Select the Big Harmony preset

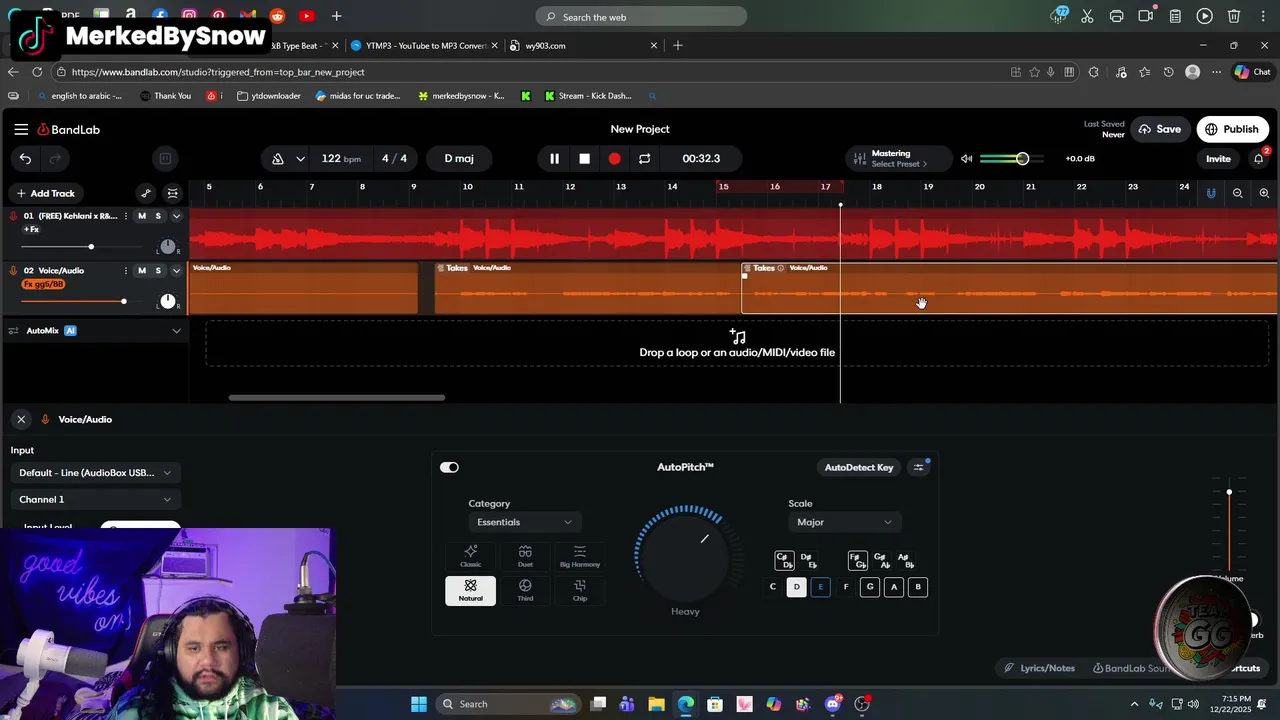pos(580,556)
